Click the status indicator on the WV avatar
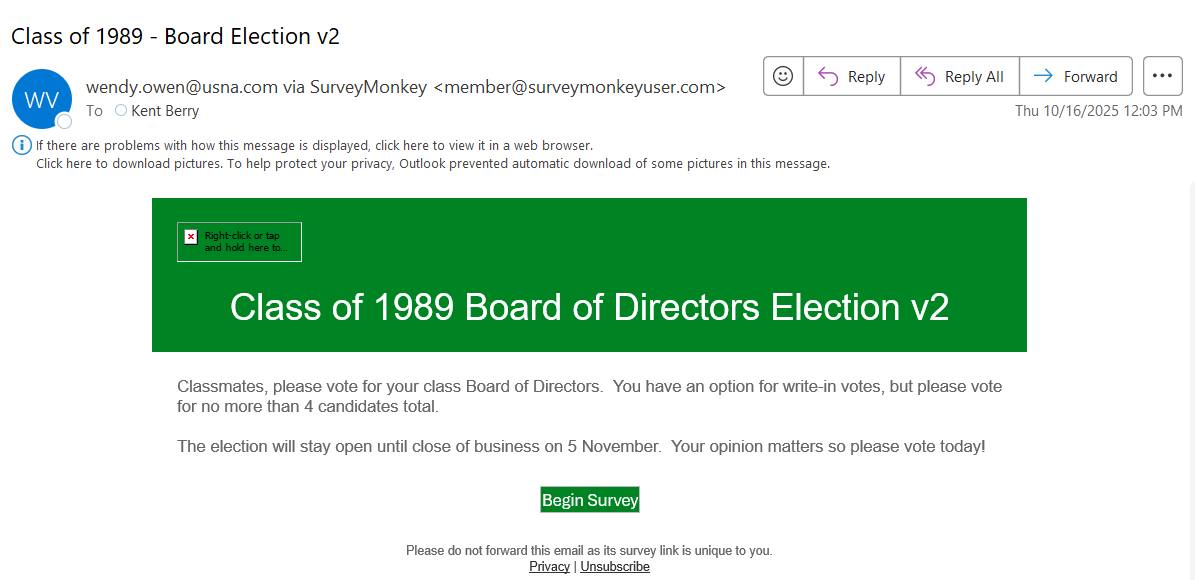The image size is (1195, 580). [x=64, y=121]
